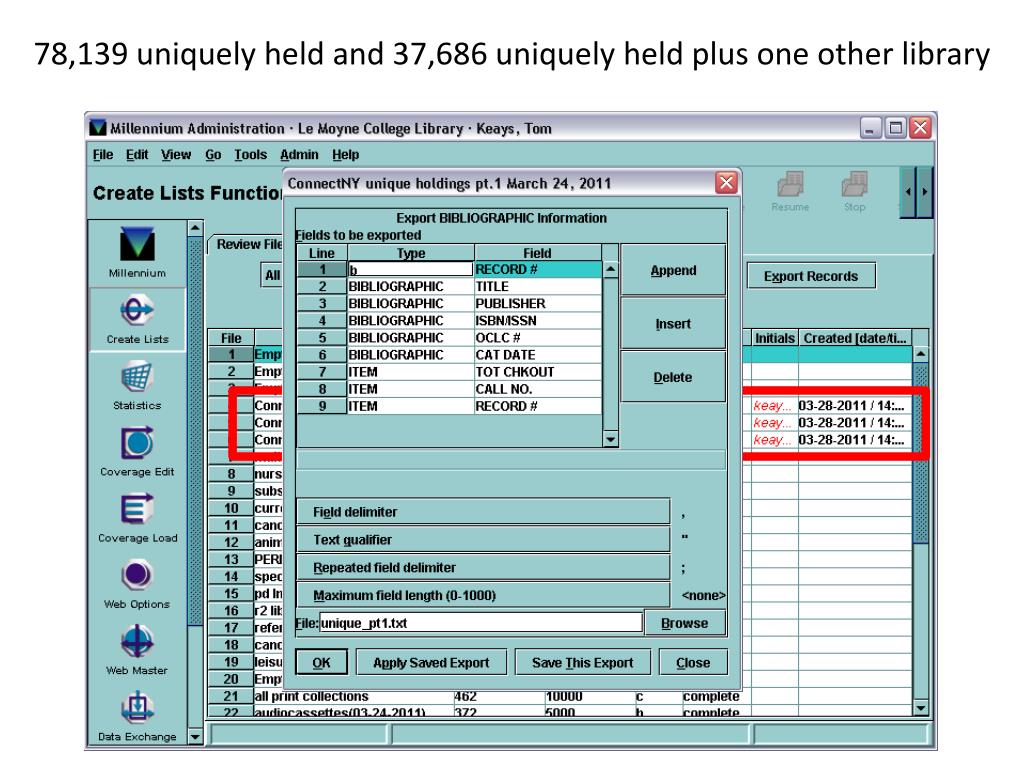The image size is (1024, 768).
Task: Click the Resume toolbar icon
Action: (x=790, y=193)
